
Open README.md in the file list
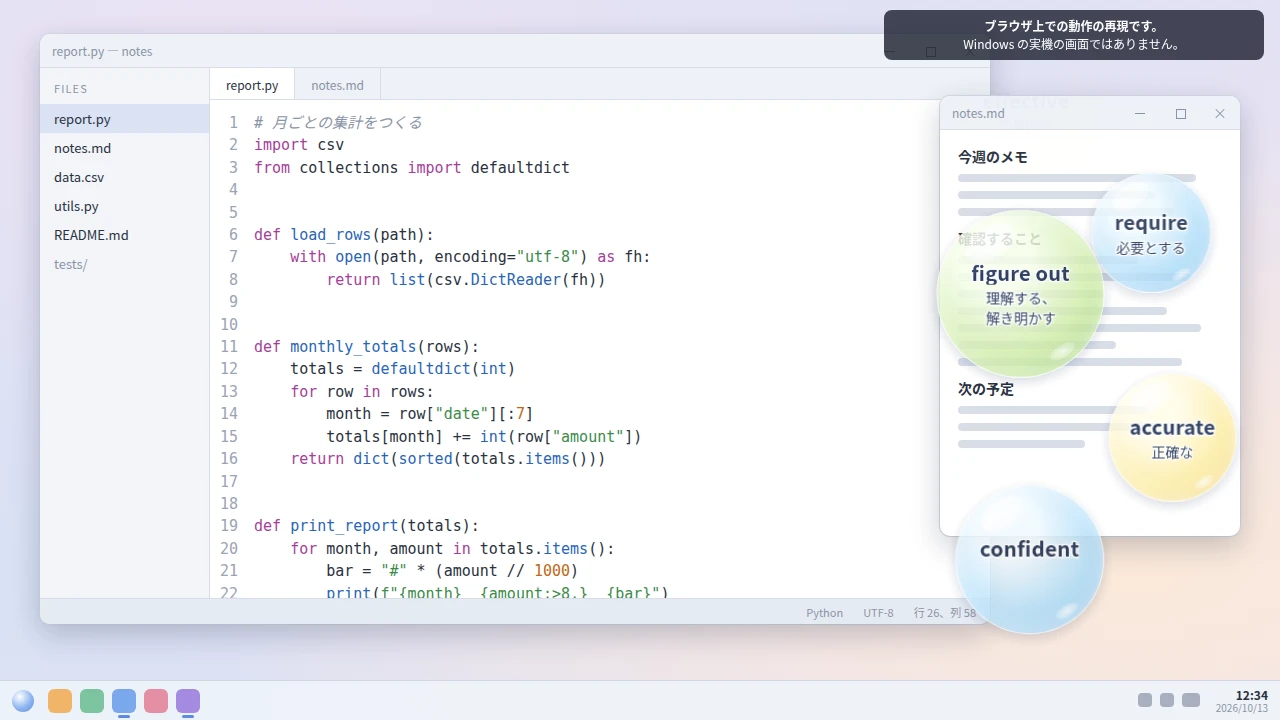coord(125,235)
